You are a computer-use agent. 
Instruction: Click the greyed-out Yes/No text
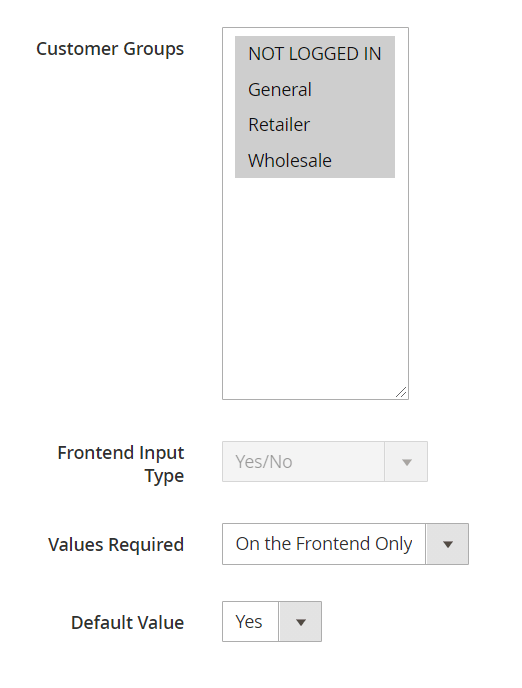point(264,462)
